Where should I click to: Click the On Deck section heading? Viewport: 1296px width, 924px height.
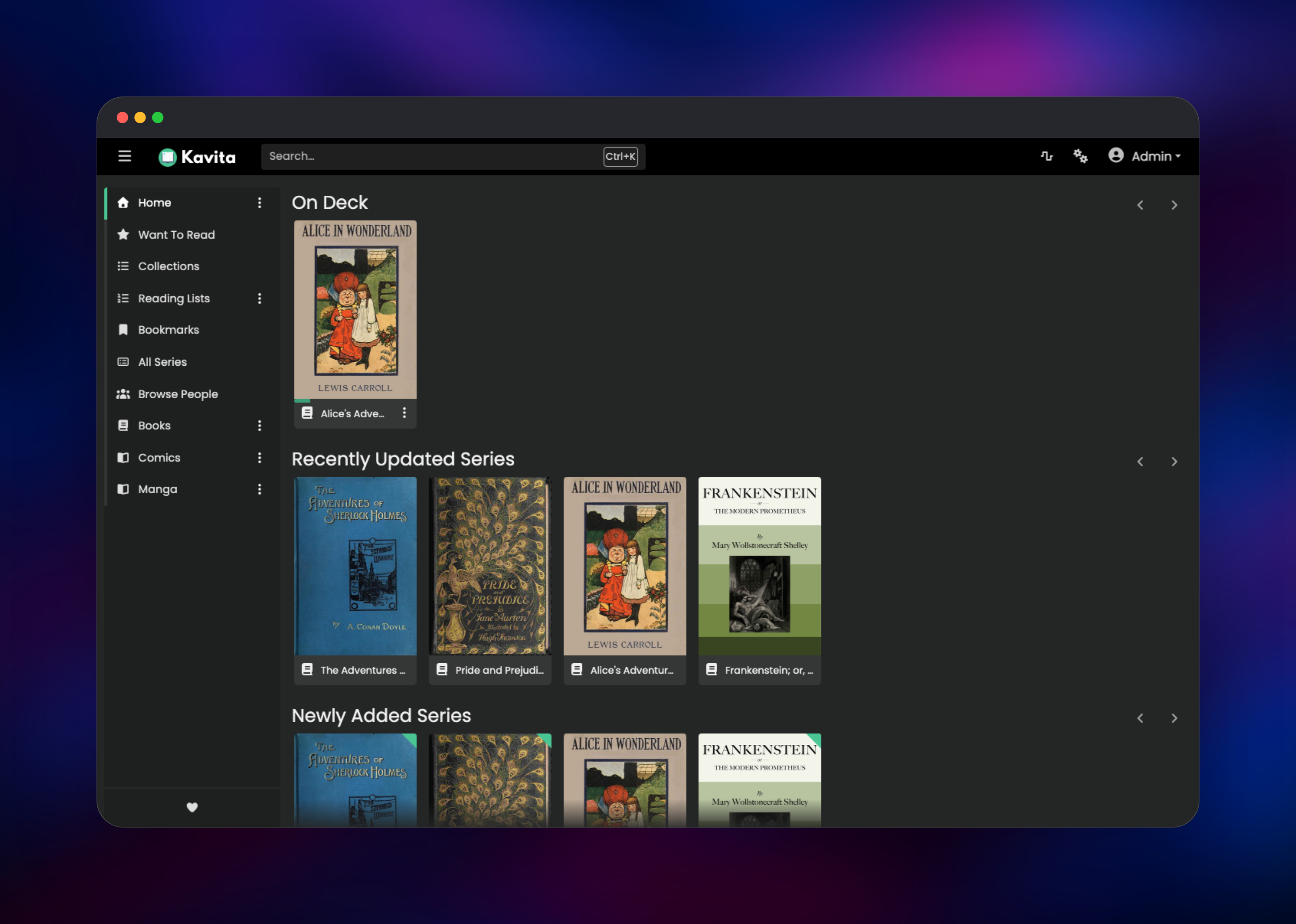(x=329, y=203)
